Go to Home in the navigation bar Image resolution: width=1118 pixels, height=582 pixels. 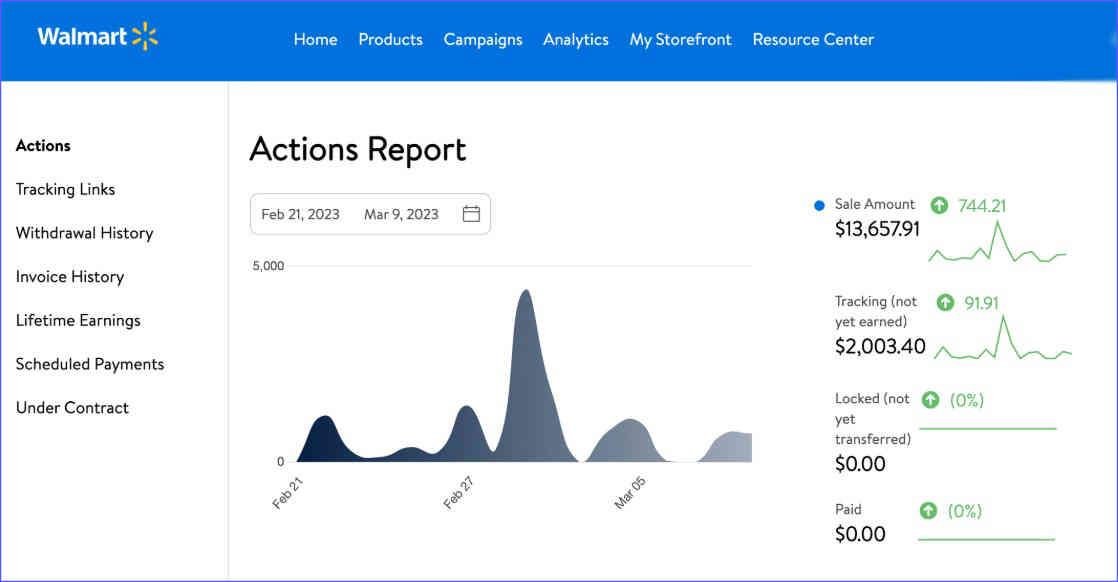pyautogui.click(x=315, y=39)
